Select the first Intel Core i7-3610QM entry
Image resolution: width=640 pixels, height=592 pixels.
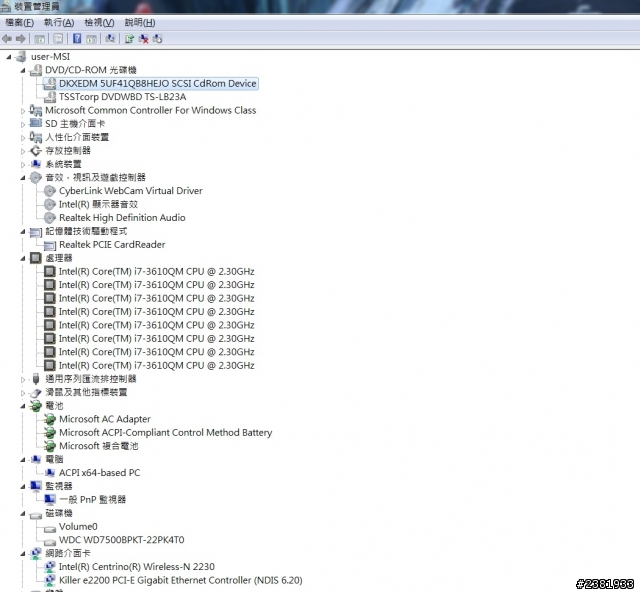point(156,272)
